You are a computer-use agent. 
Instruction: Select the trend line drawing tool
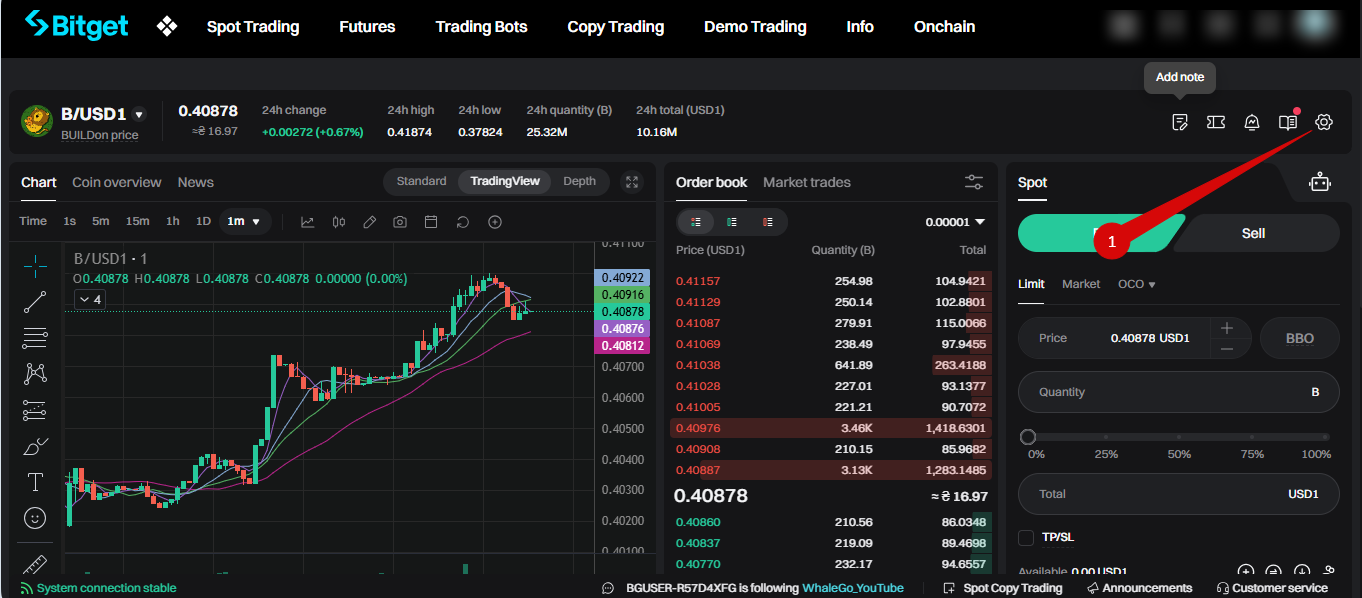pos(35,301)
